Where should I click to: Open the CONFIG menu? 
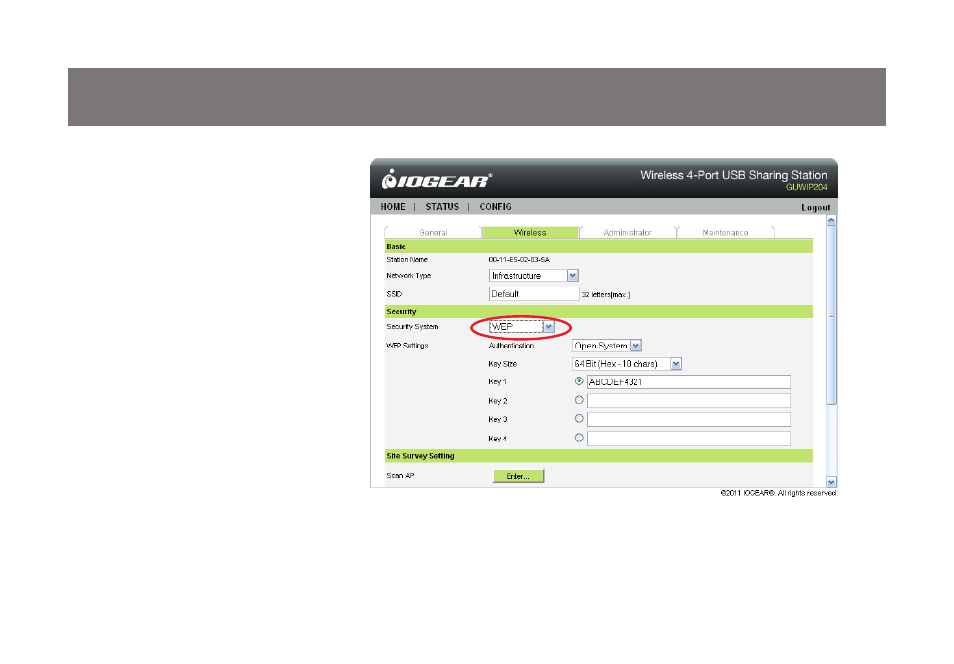pos(495,207)
